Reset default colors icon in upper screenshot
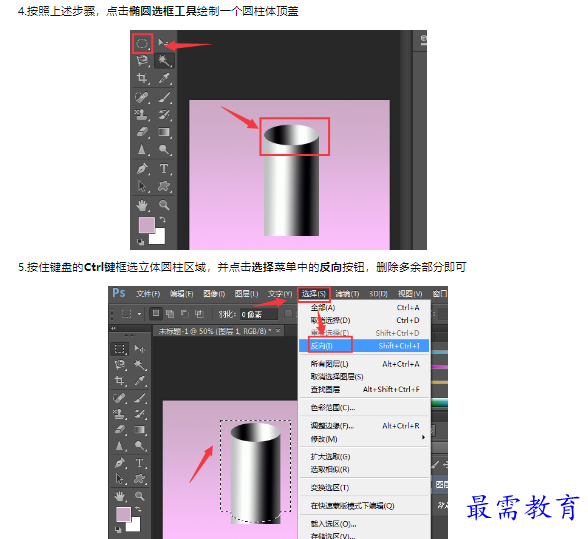 click(x=140, y=242)
